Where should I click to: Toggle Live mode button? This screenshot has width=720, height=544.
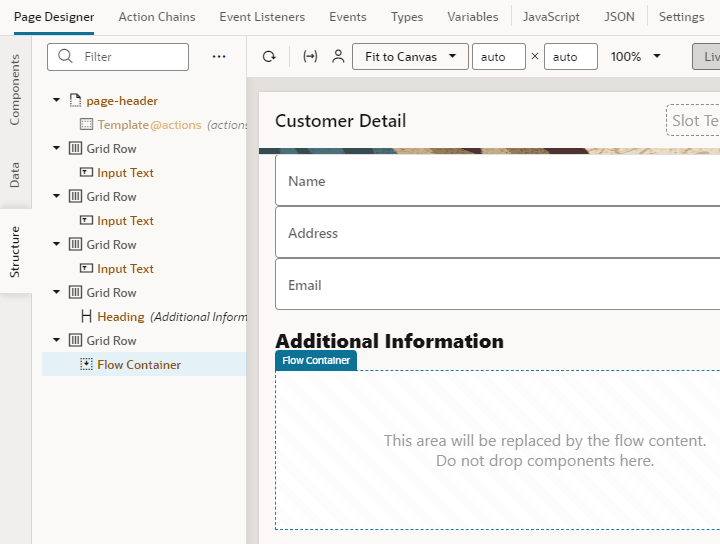point(706,57)
